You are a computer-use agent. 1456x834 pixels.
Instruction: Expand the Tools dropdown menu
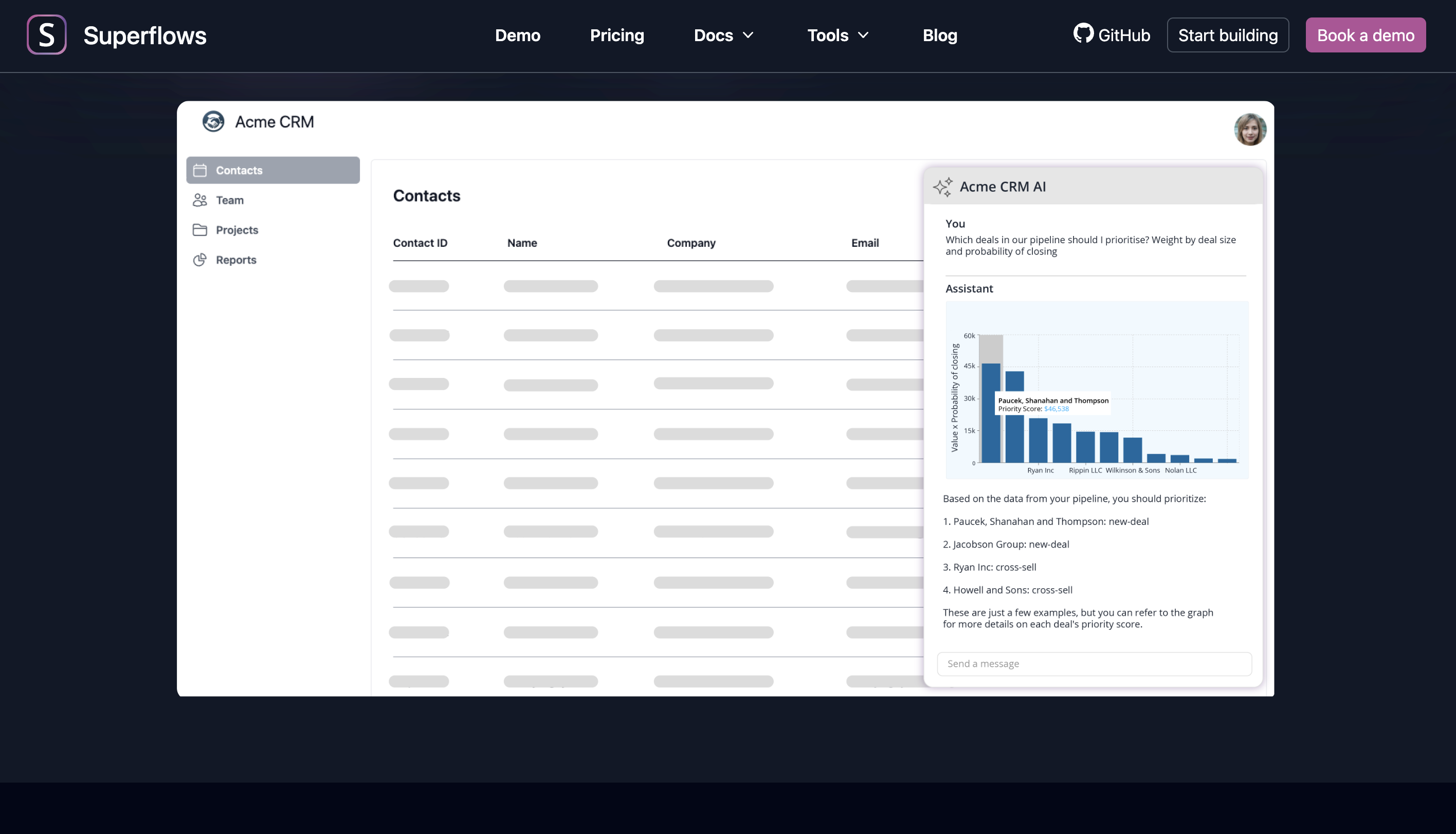(838, 35)
